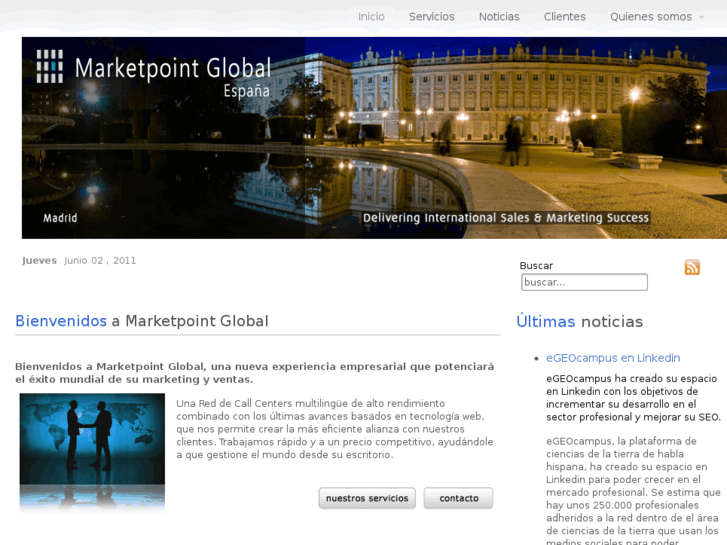Click the 'Últimas noticias' heading
Viewport: 727px width, 545px height.
[580, 321]
